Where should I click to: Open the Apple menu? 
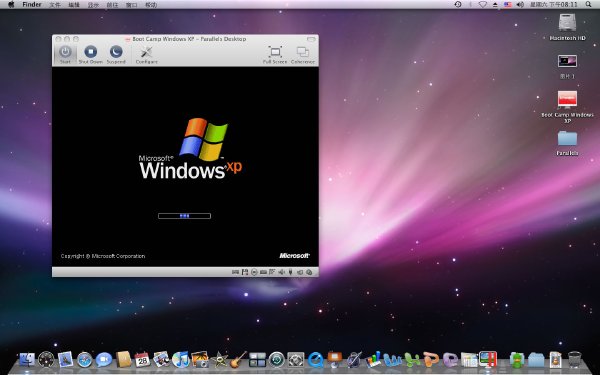[x=11, y=5]
